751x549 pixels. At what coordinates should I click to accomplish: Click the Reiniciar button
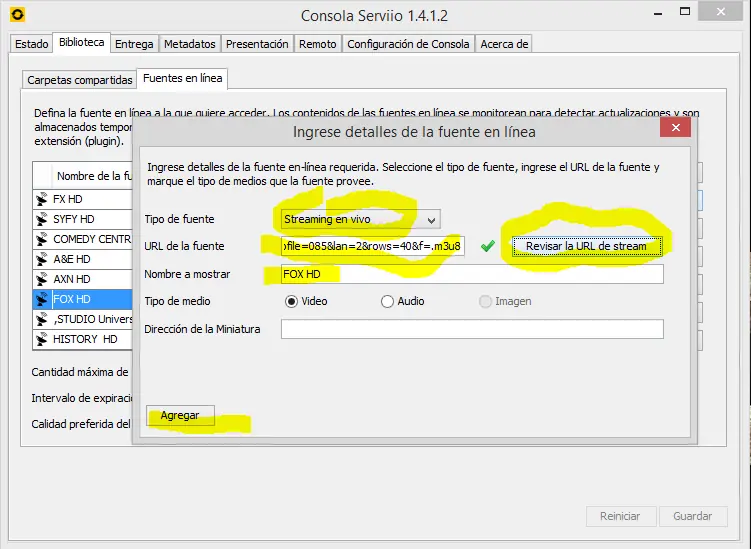click(620, 516)
